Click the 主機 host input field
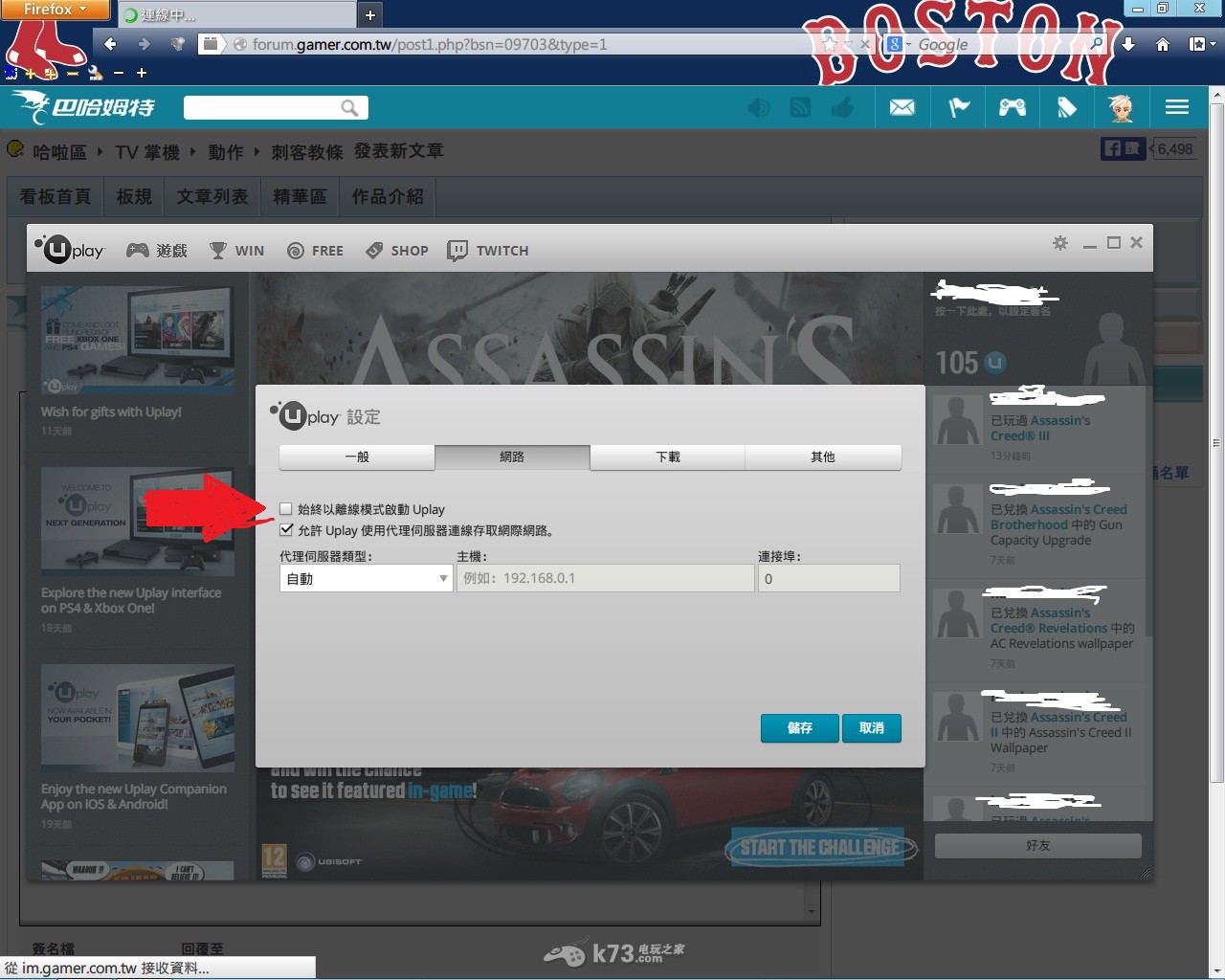1225x980 pixels. point(606,578)
